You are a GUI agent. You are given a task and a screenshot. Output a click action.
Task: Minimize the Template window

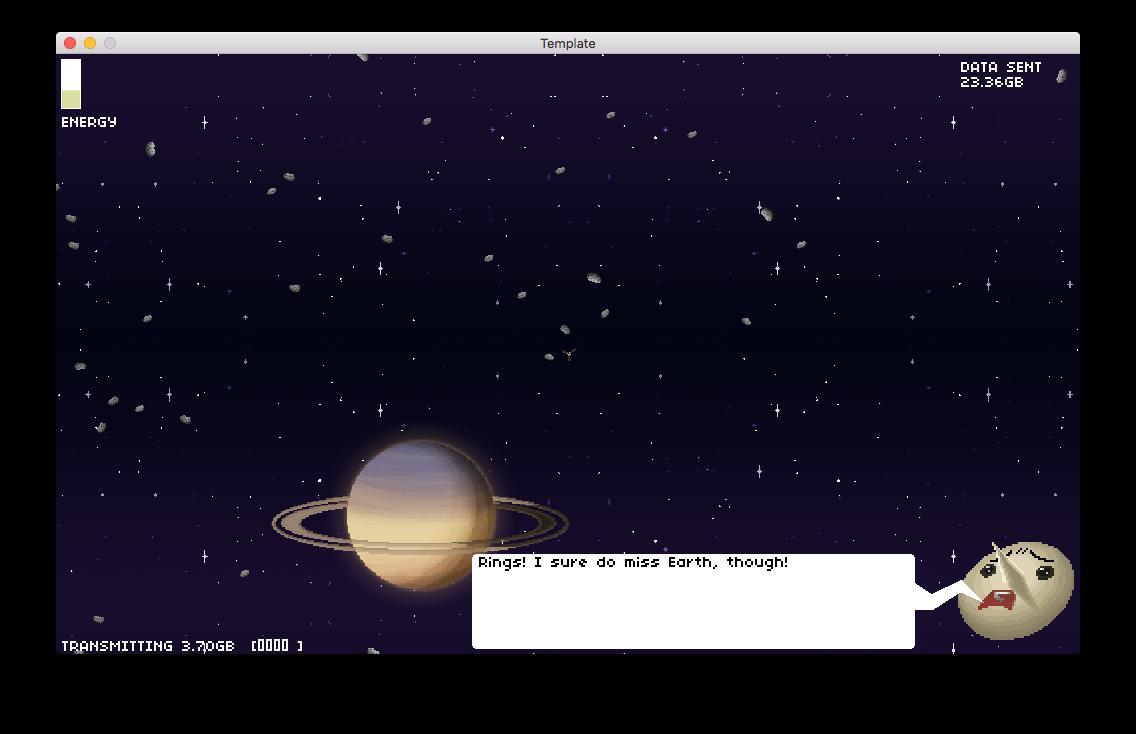click(90, 43)
